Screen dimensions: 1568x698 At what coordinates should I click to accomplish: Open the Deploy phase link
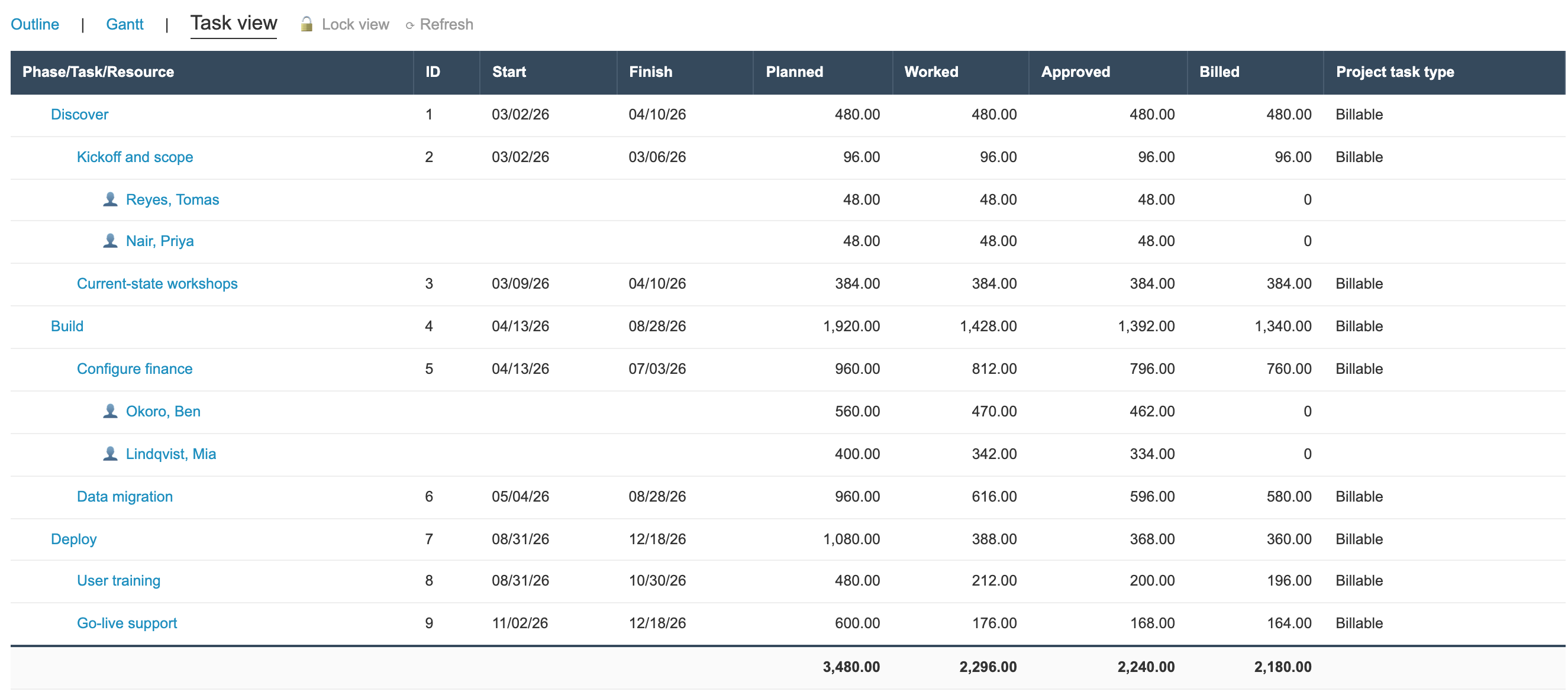(x=73, y=539)
